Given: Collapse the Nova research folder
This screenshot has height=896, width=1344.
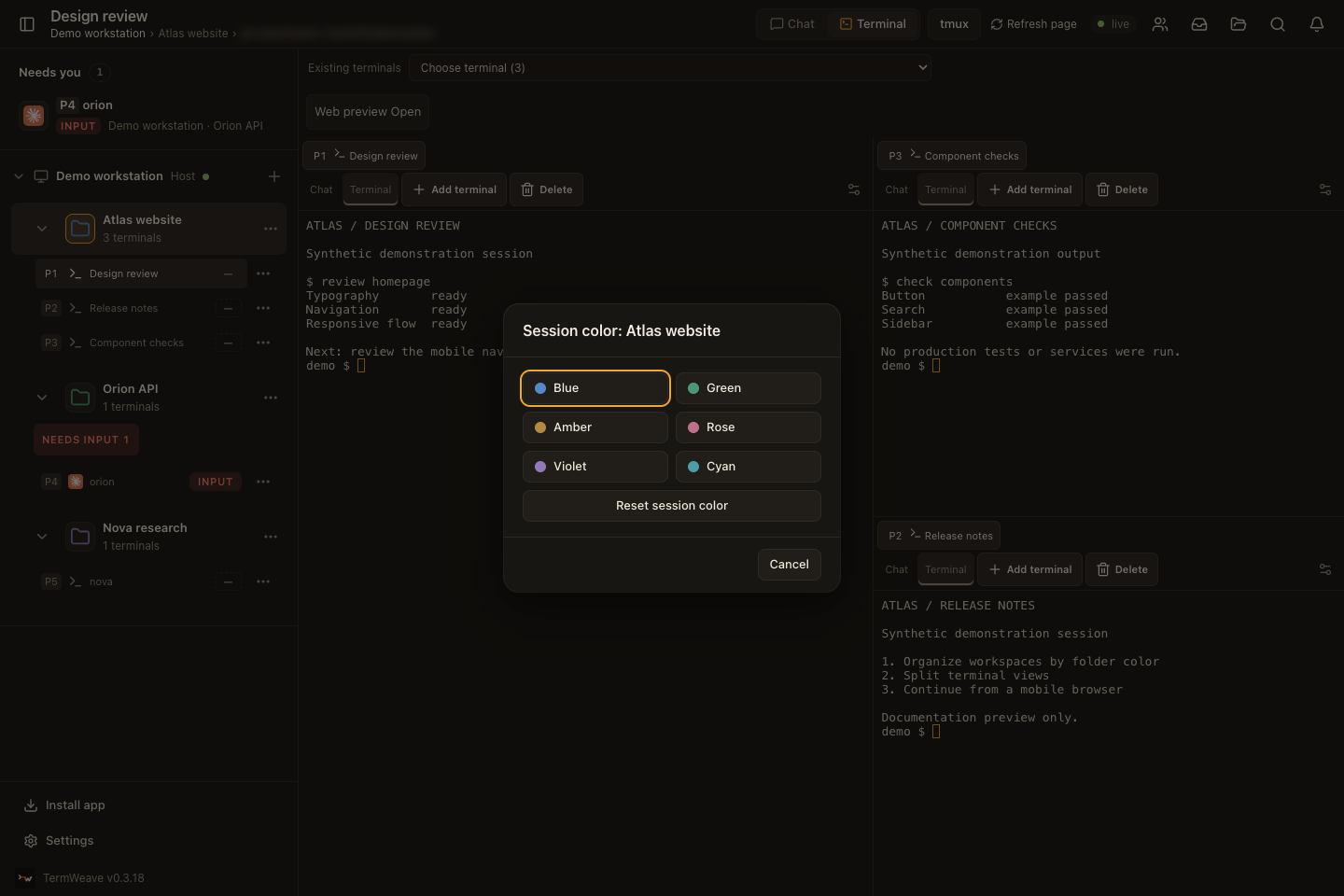Looking at the screenshot, I should [42, 537].
